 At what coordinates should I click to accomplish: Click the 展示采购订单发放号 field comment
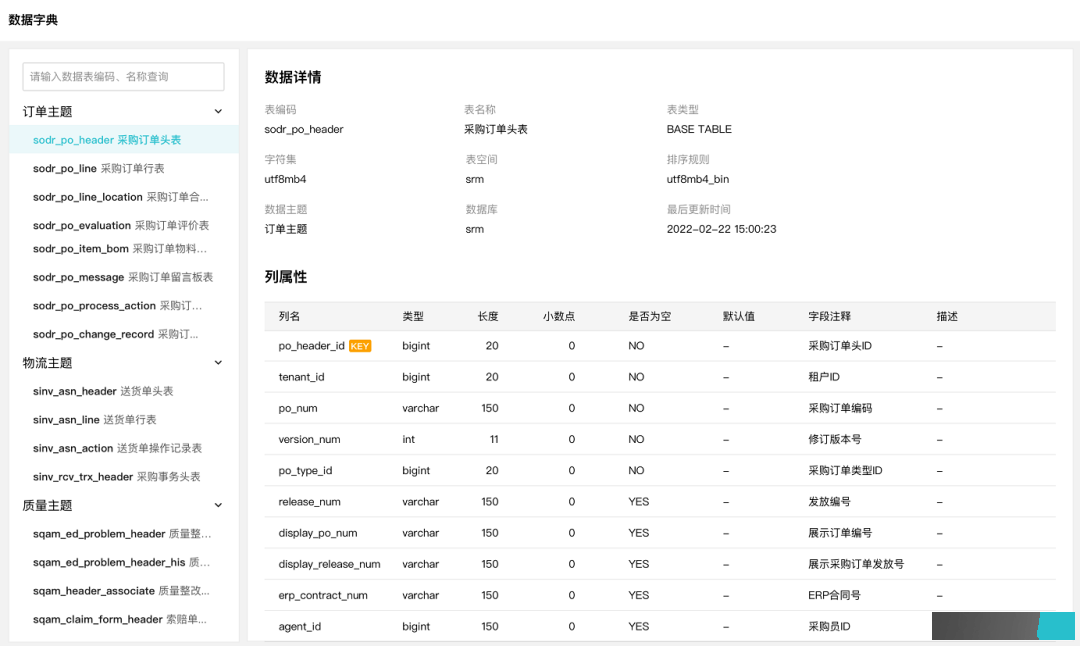(856, 564)
